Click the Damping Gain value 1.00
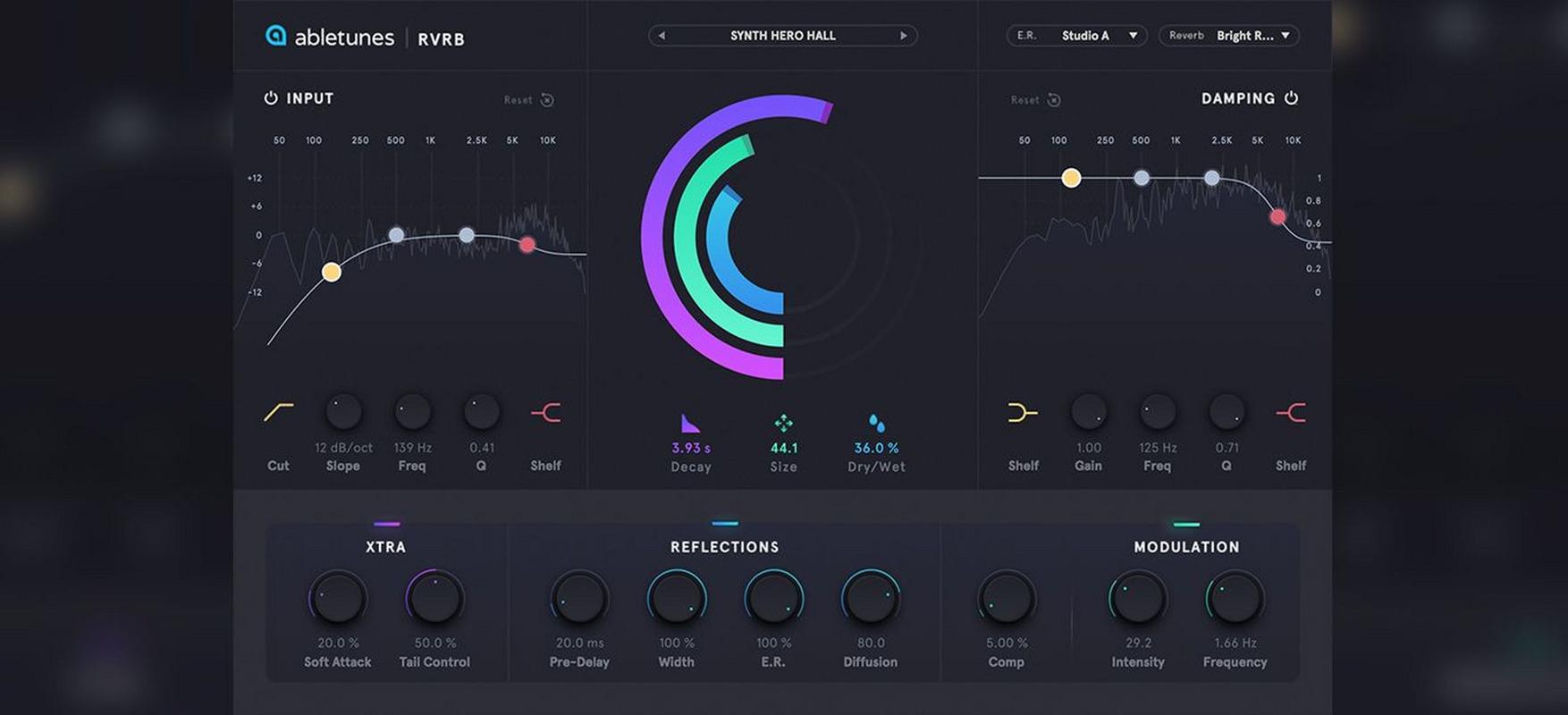Viewport: 1568px width, 715px height. tap(1089, 448)
